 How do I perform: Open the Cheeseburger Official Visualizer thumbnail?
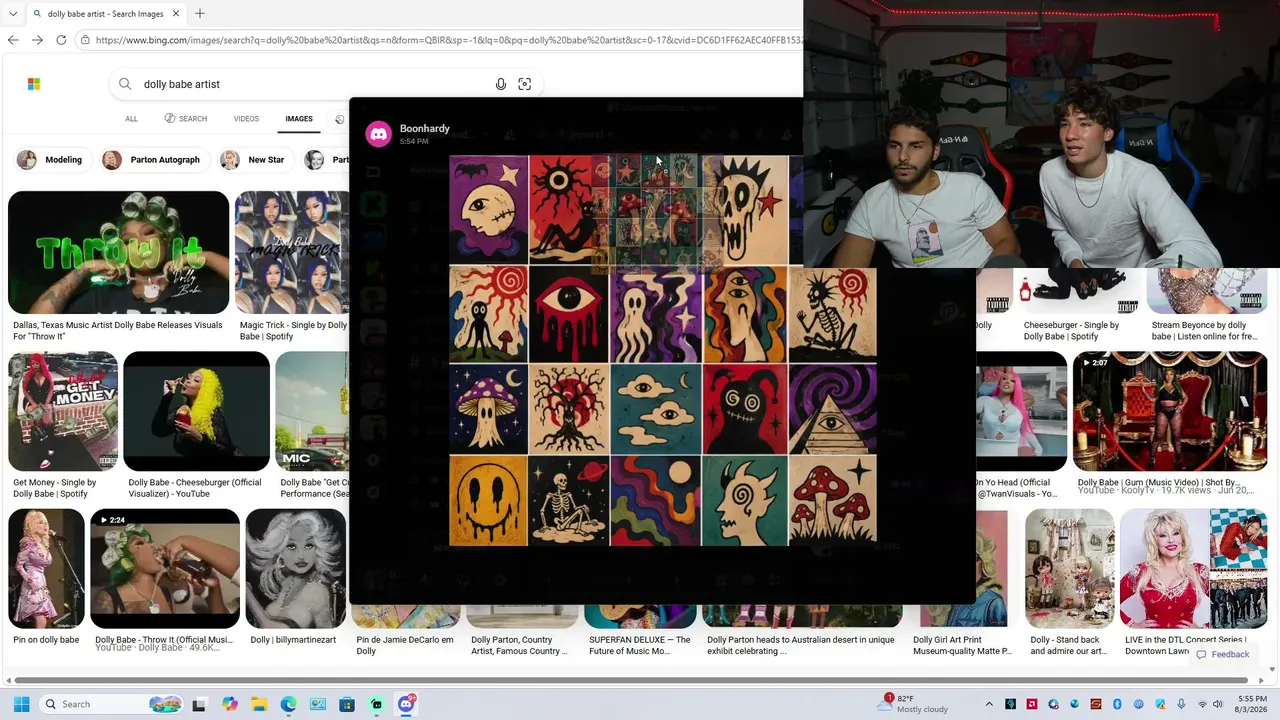197,411
